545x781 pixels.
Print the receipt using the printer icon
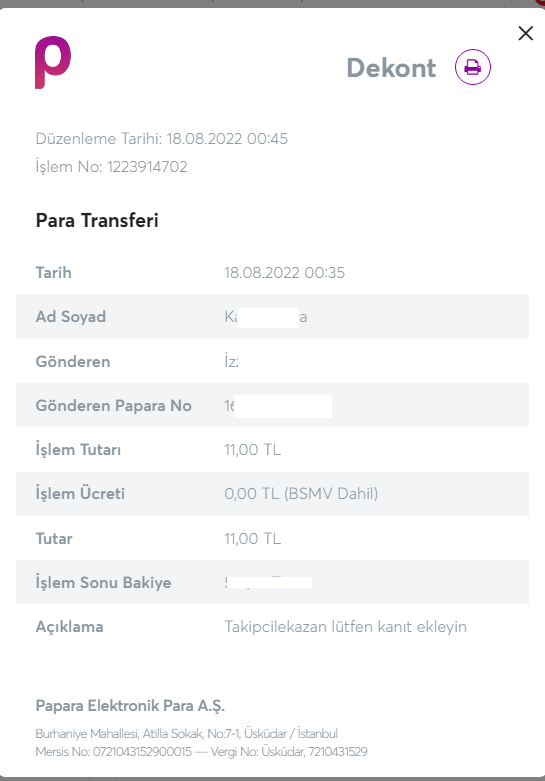click(x=472, y=67)
